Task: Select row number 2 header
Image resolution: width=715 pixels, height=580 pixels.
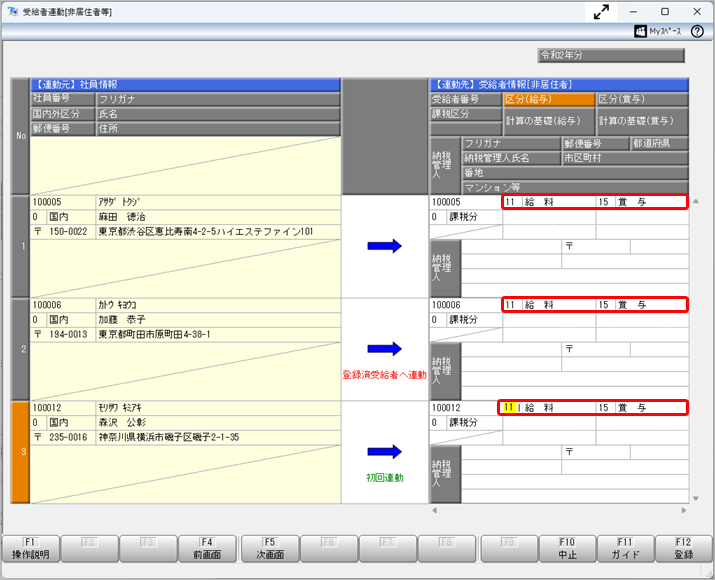Action: pyautogui.click(x=21, y=350)
